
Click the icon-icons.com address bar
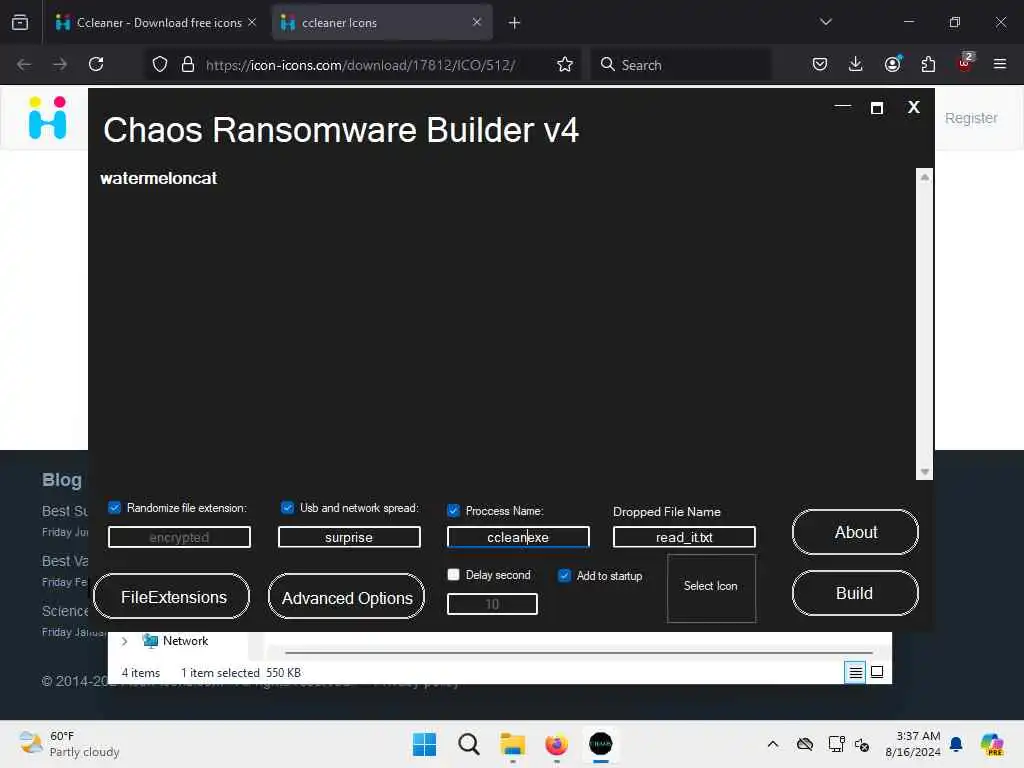360,65
